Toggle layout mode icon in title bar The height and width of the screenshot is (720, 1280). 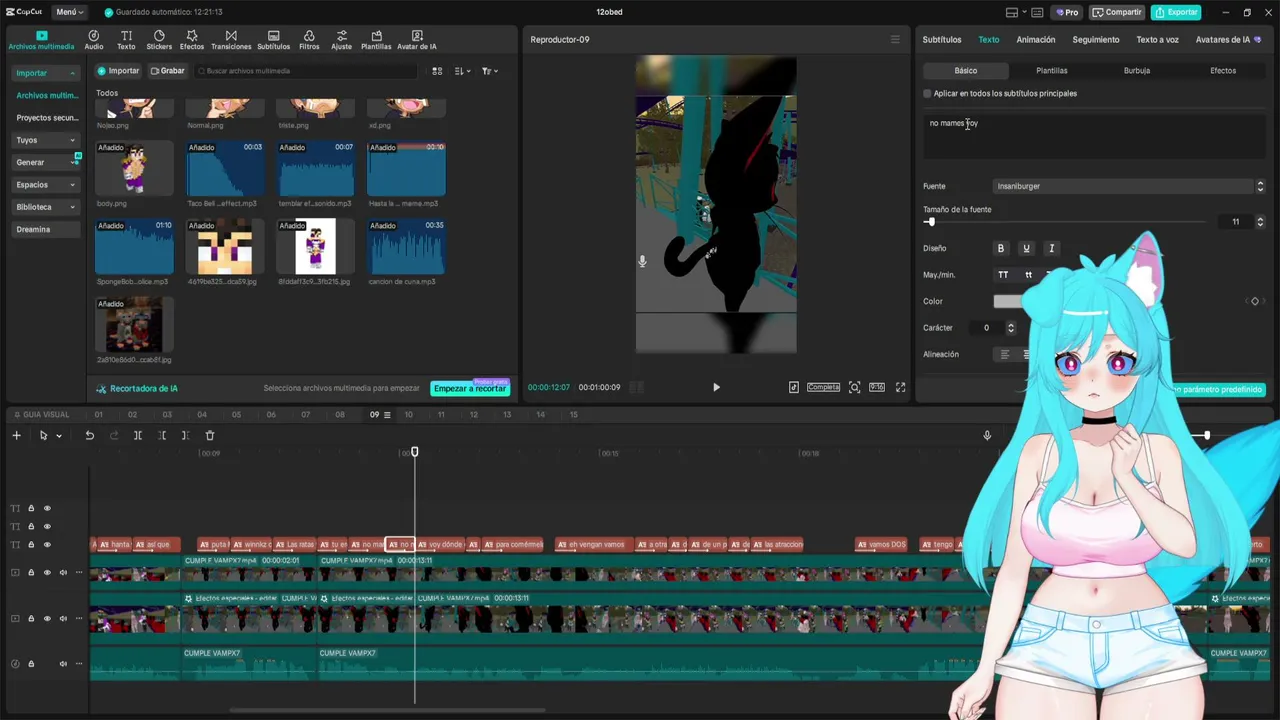tap(1012, 13)
